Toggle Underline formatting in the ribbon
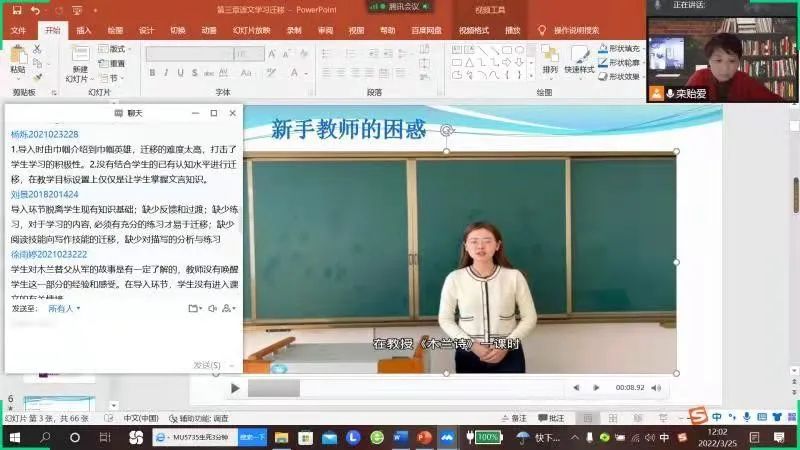Image resolution: width=800 pixels, height=450 pixels. click(180, 72)
